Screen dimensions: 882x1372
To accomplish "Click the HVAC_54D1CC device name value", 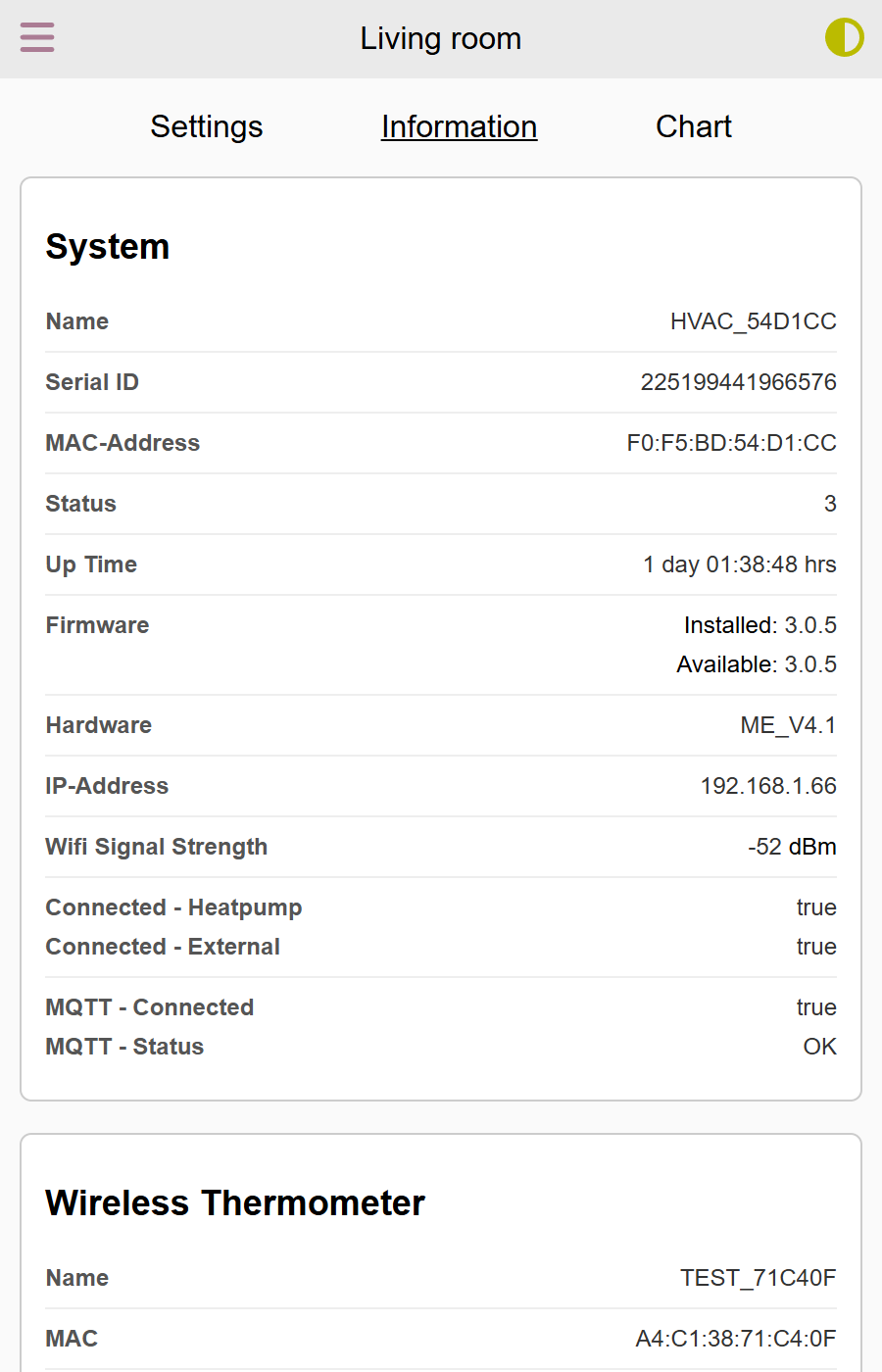I will (753, 321).
